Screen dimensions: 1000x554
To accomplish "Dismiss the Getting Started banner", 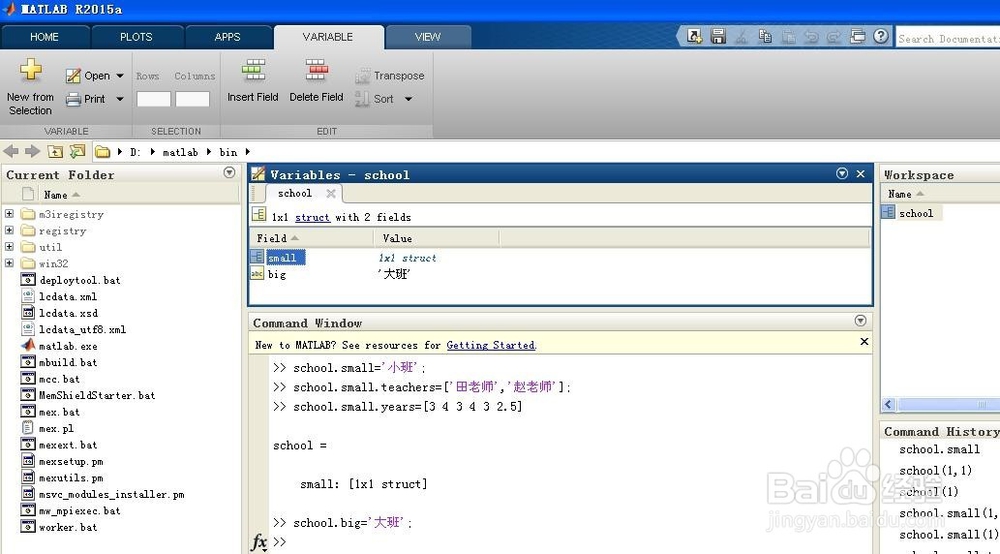I will pos(864,342).
